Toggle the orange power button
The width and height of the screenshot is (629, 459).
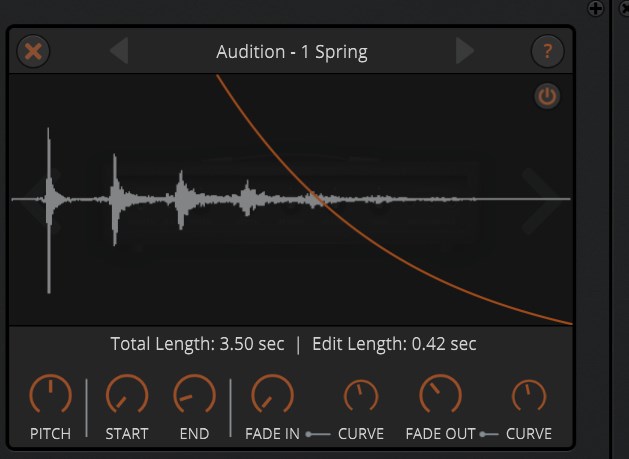[x=547, y=97]
